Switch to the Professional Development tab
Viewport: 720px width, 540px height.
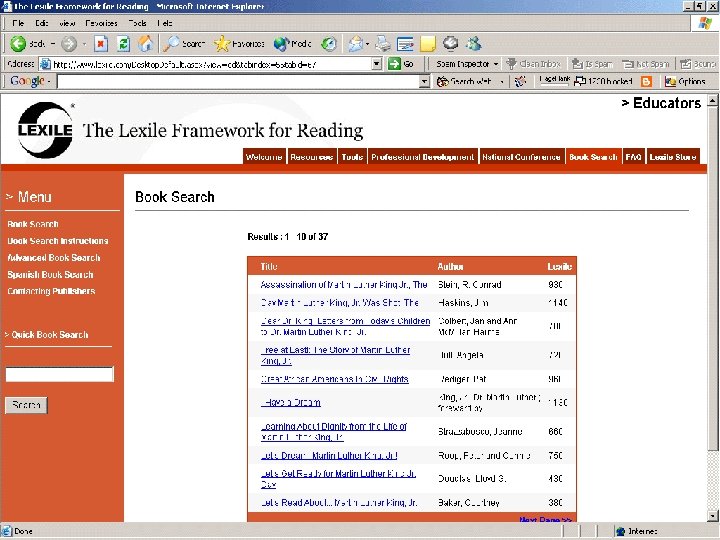422,157
